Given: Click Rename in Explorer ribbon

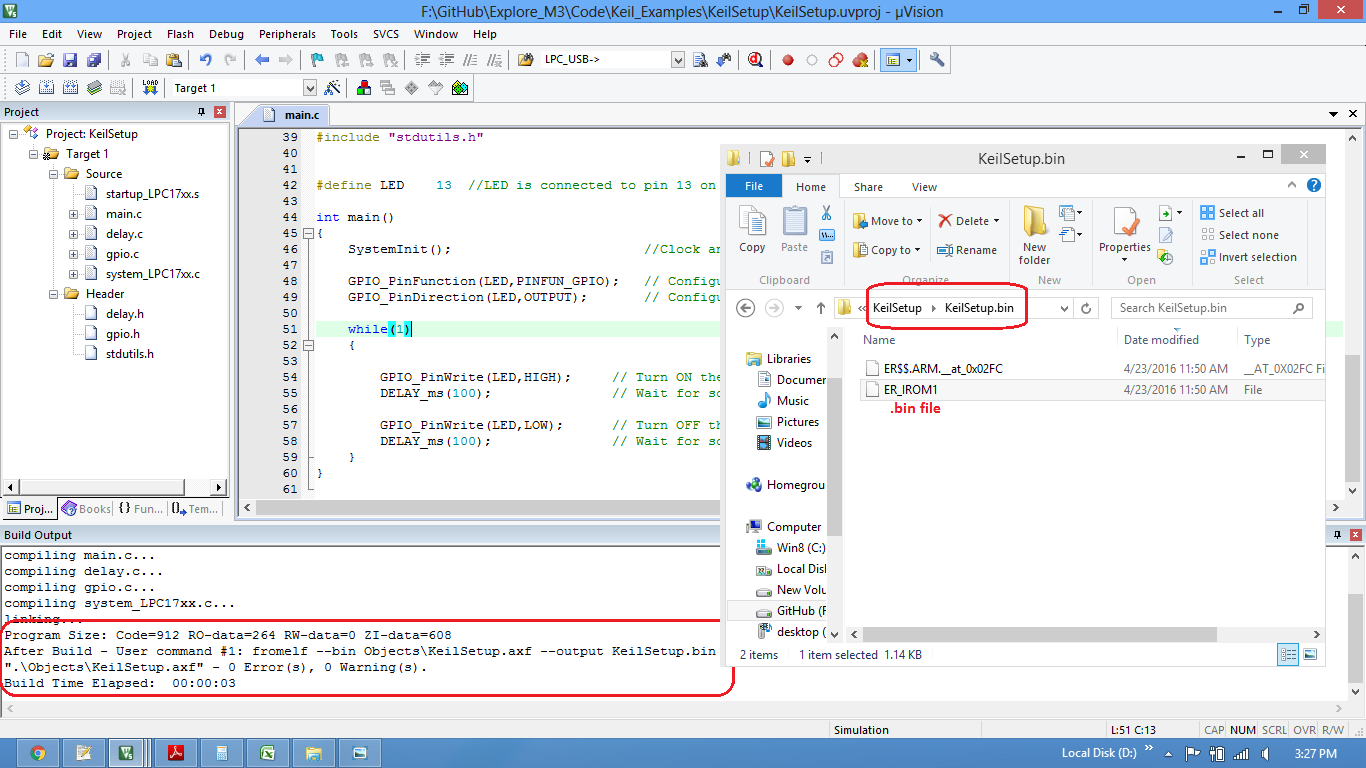Looking at the screenshot, I should [x=966, y=250].
